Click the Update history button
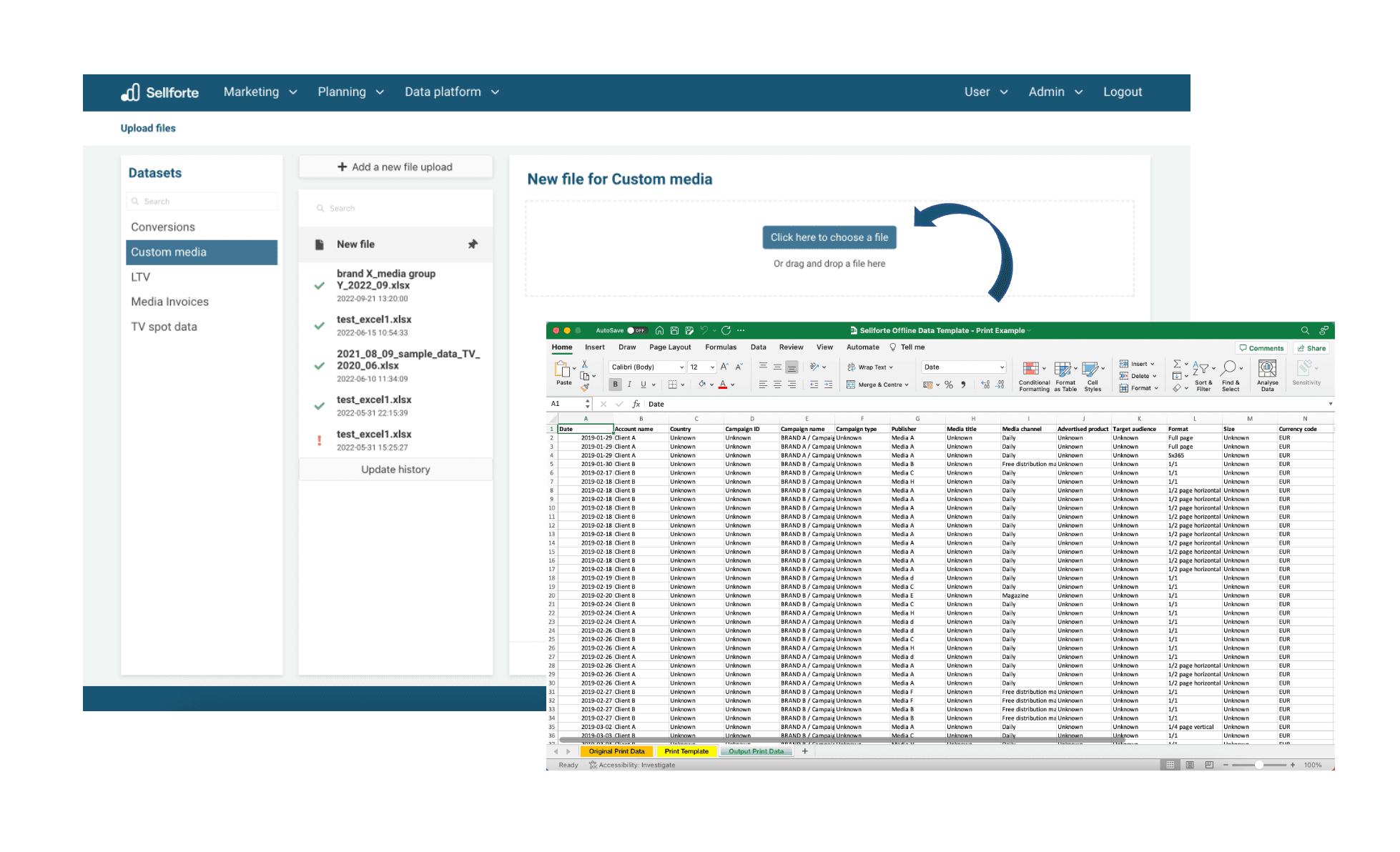Viewport: 1400px width, 852px height. pyautogui.click(x=395, y=470)
